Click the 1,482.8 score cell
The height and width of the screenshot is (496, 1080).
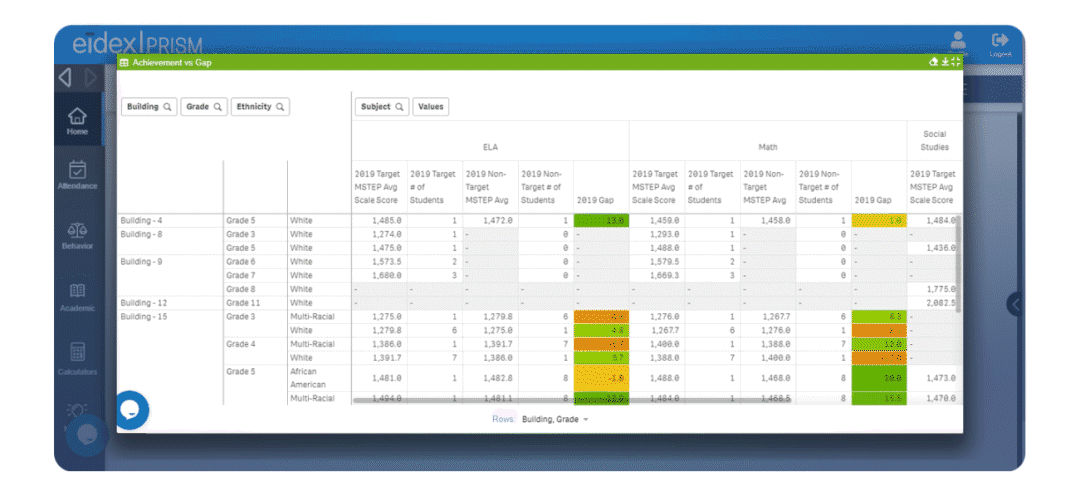(490, 378)
